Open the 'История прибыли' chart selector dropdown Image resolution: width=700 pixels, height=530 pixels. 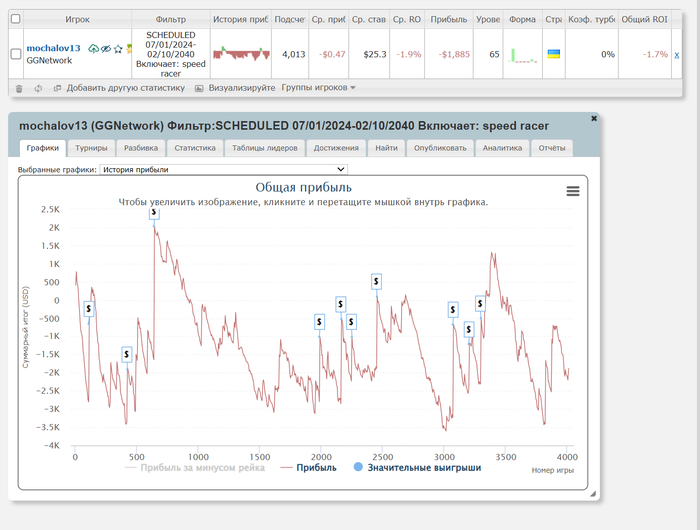point(223,170)
